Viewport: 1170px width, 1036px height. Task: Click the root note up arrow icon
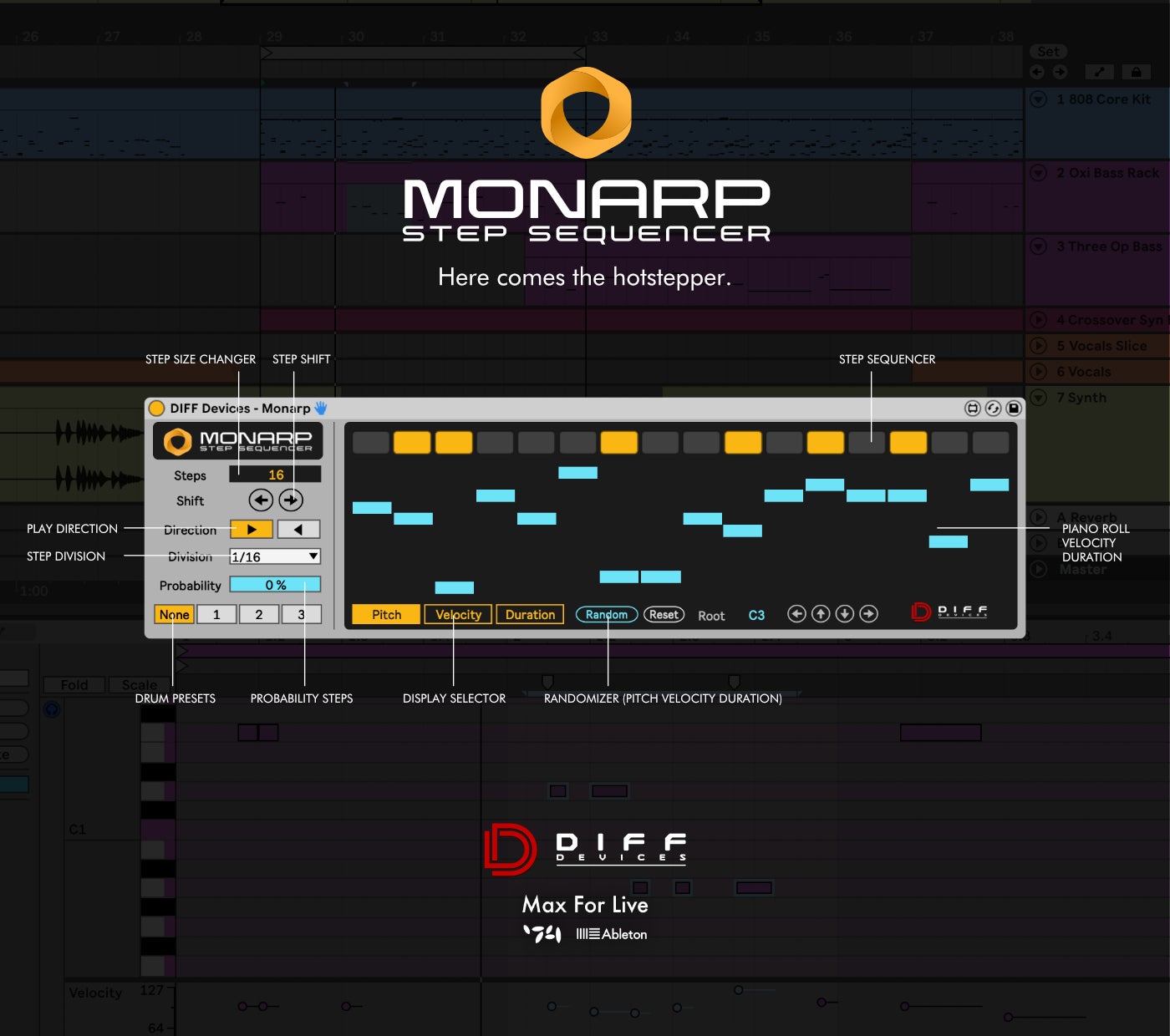point(820,613)
